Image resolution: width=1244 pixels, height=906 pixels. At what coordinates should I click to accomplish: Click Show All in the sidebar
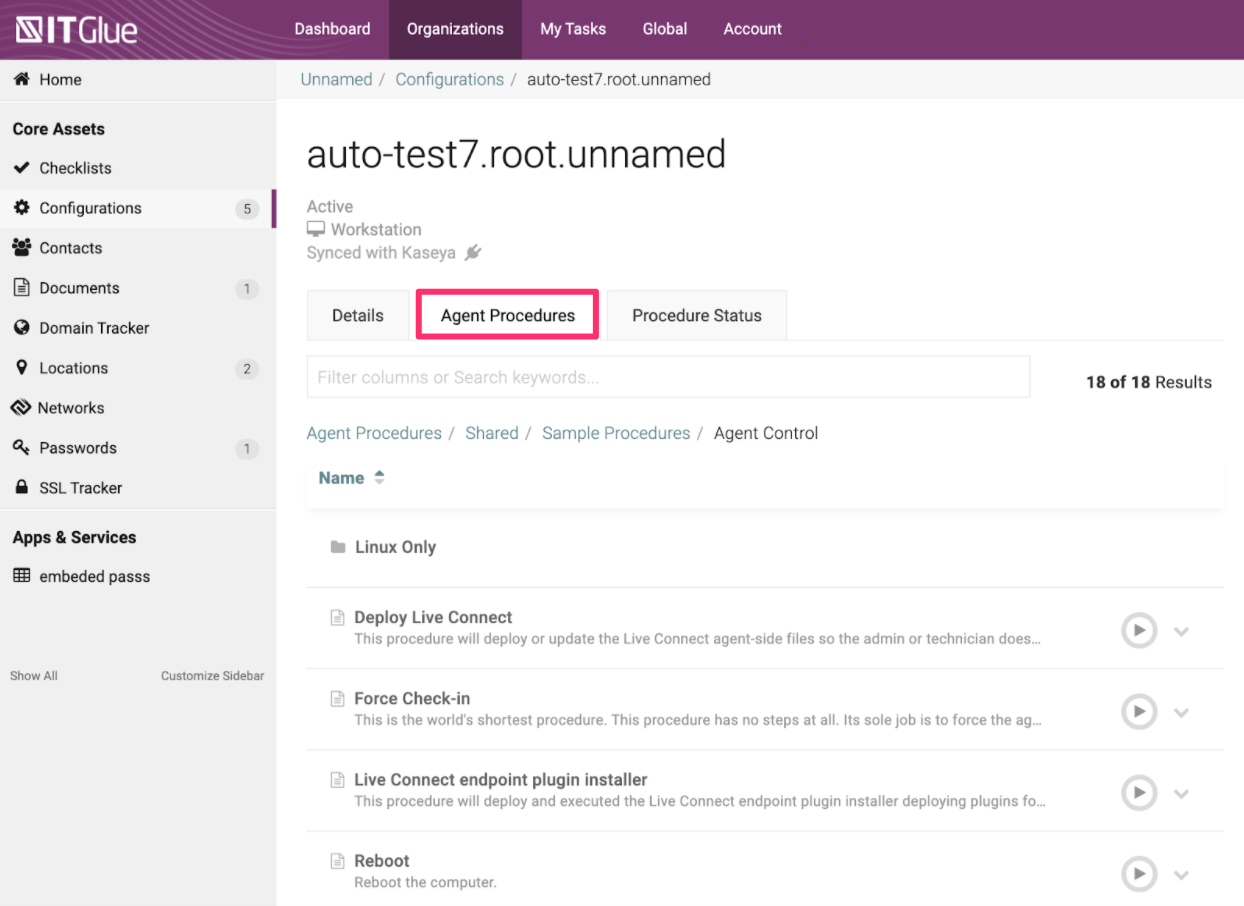34,676
